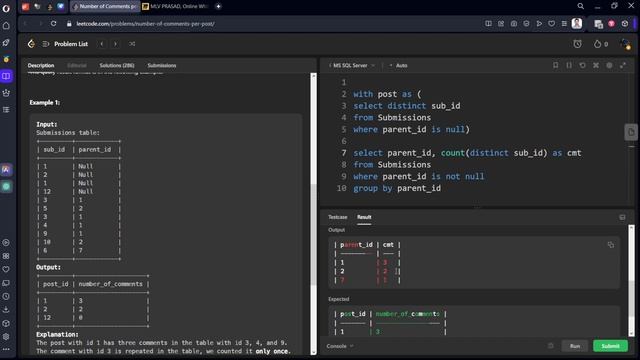Pick a random problem with shuffle icon
Screen dimensions: 640x360
[132, 44]
